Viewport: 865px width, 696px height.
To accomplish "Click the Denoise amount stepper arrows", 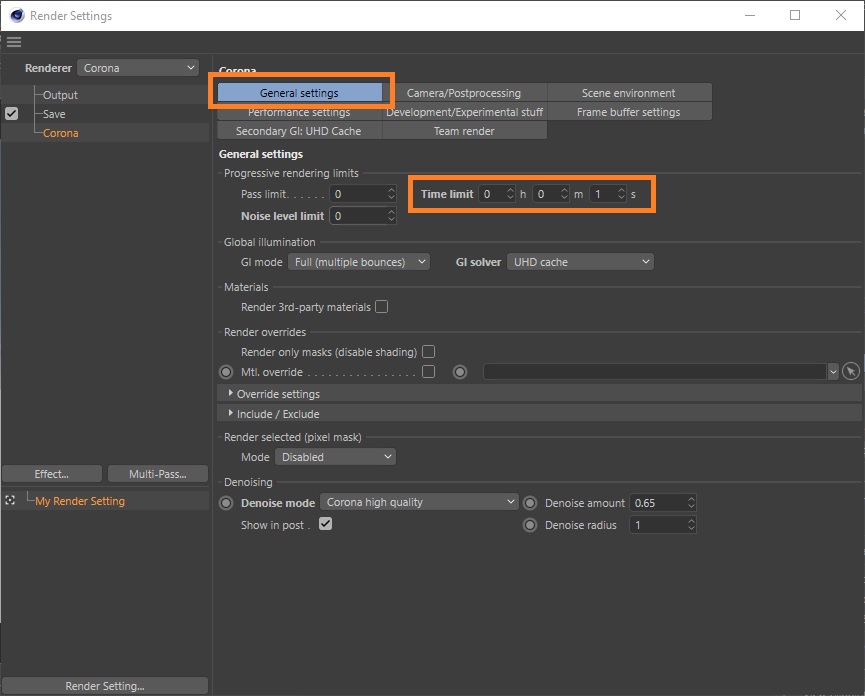I will pos(691,502).
